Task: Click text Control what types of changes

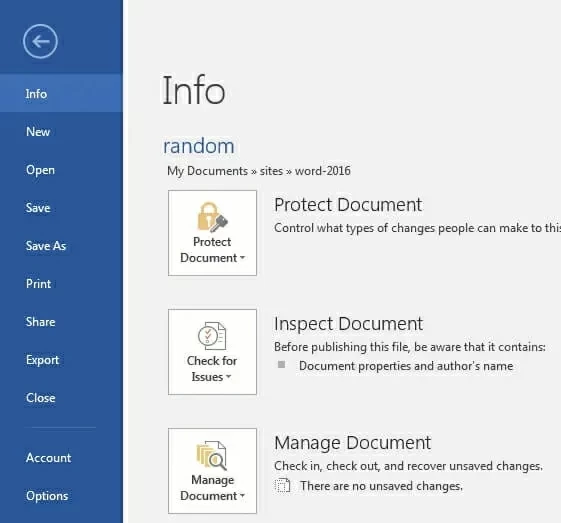Action: [x=418, y=228]
